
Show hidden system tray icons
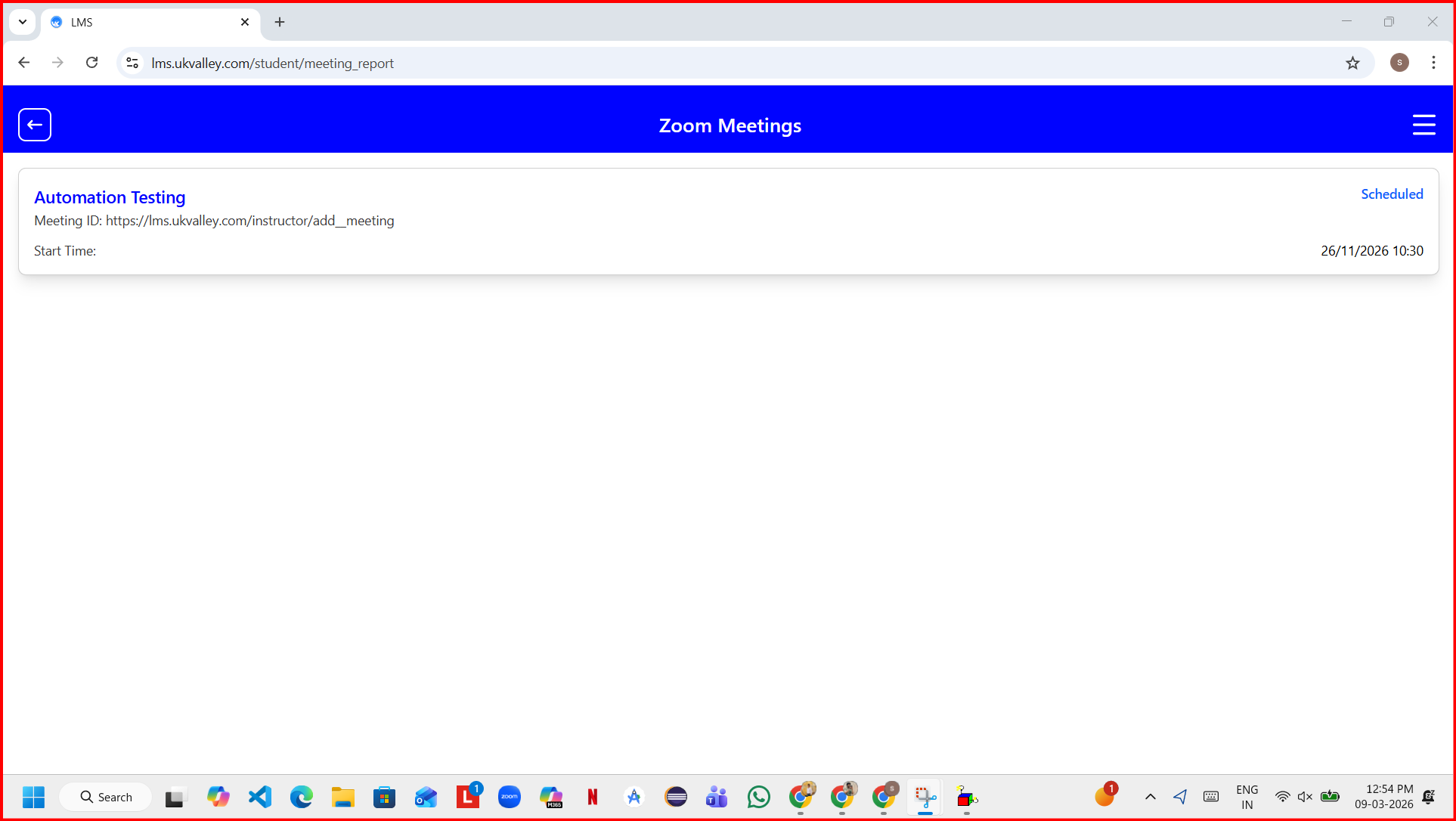click(1150, 797)
